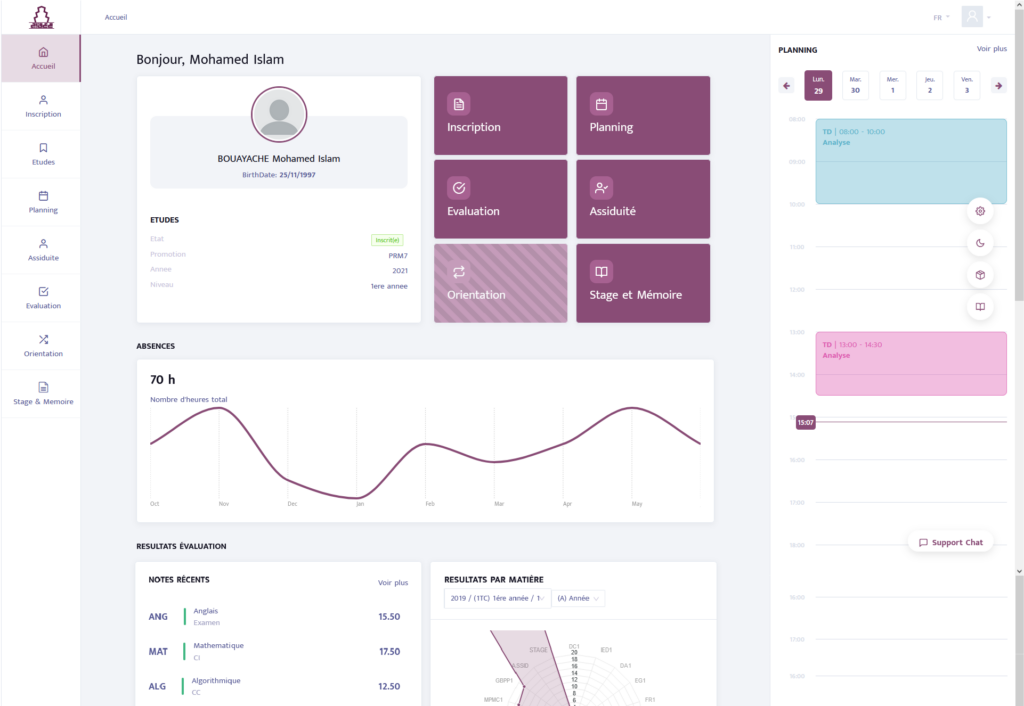This screenshot has height=706, width=1024.
Task: Click the Jan label on the absences chart
Action: 360,504
